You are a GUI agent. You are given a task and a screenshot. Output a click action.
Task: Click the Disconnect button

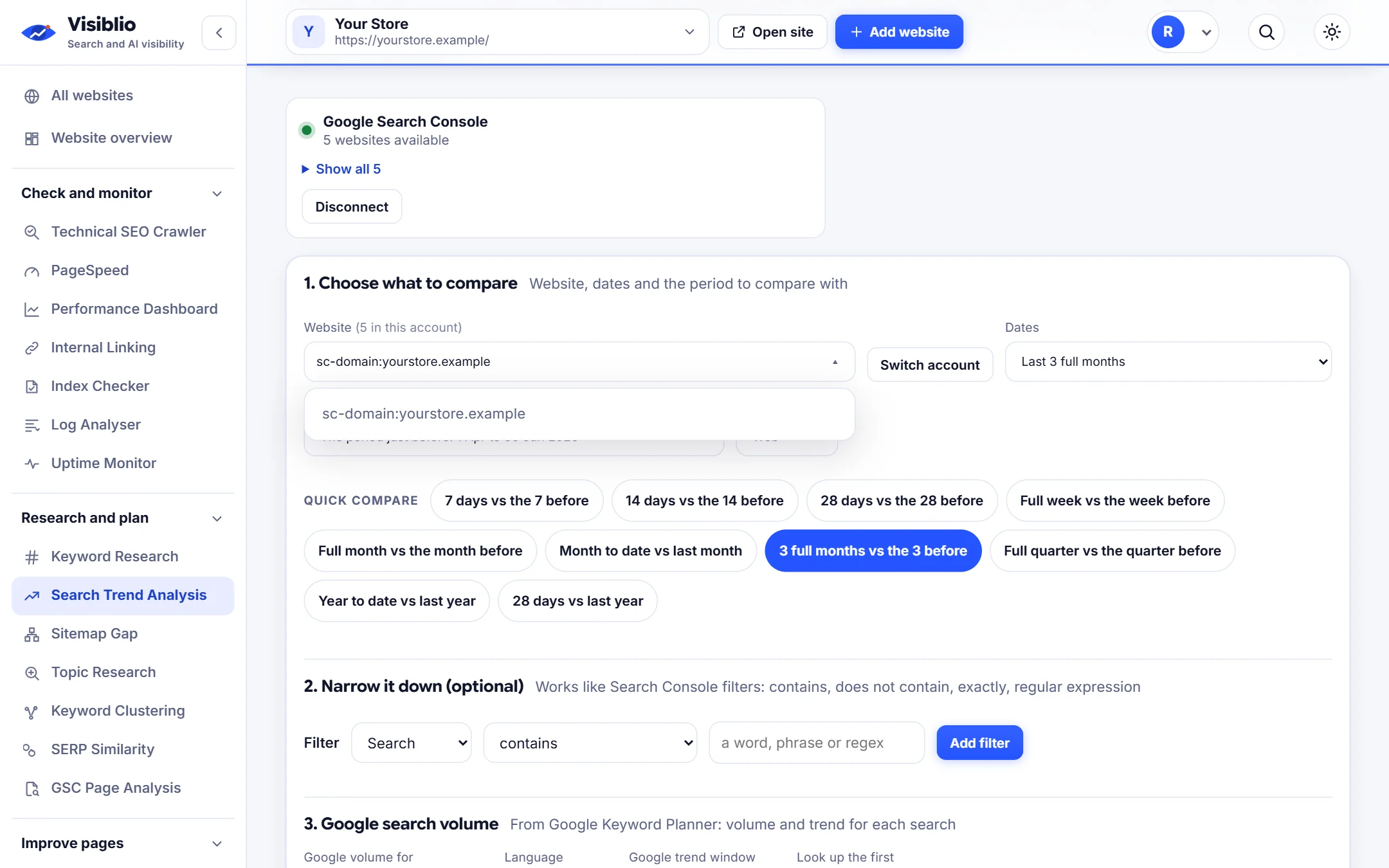(352, 207)
